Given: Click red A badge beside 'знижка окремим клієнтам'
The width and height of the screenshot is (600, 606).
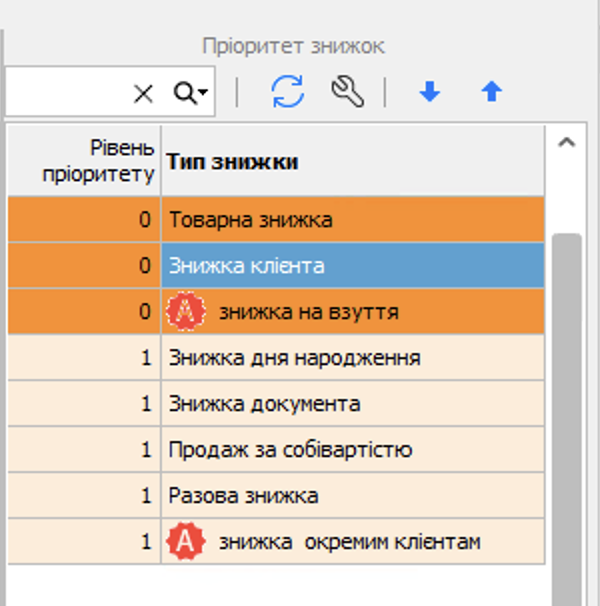Looking at the screenshot, I should pyautogui.click(x=186, y=541).
